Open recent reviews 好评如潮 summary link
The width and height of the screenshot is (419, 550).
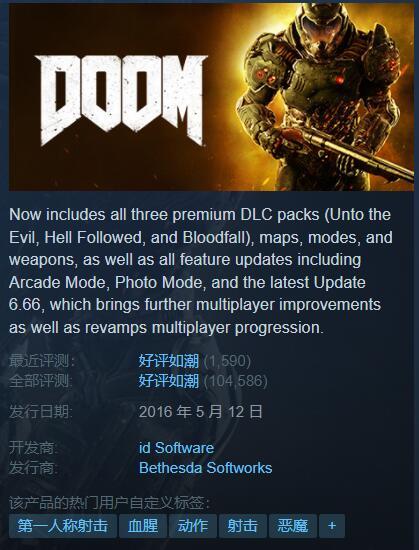point(169,361)
